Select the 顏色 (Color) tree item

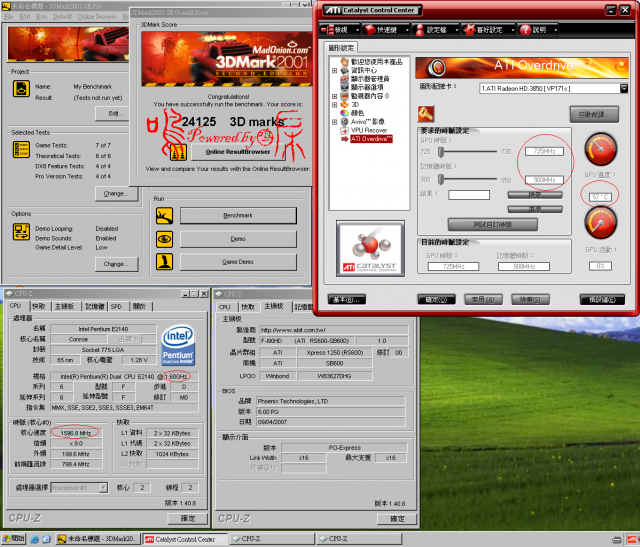pos(357,113)
